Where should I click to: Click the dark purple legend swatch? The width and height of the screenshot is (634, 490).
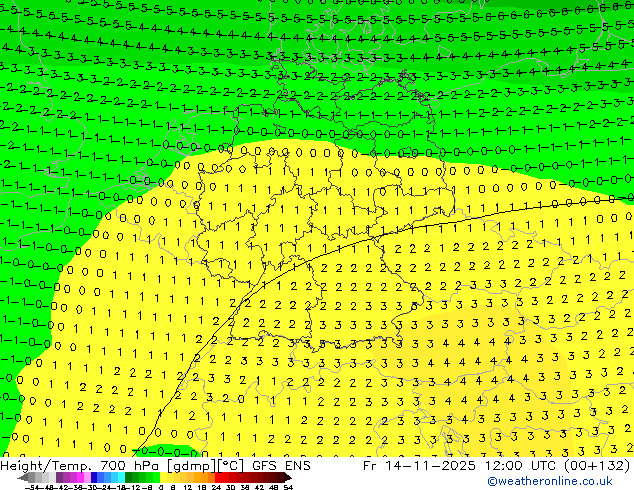tap(59, 477)
